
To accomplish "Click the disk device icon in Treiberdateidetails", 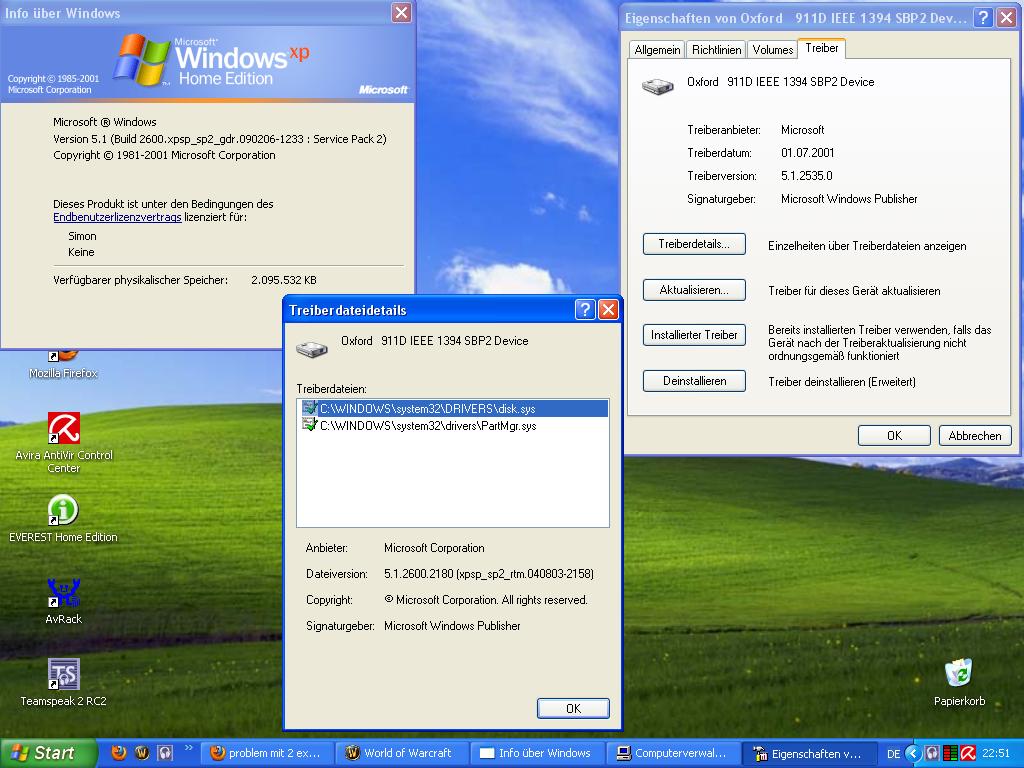I will tap(312, 349).
